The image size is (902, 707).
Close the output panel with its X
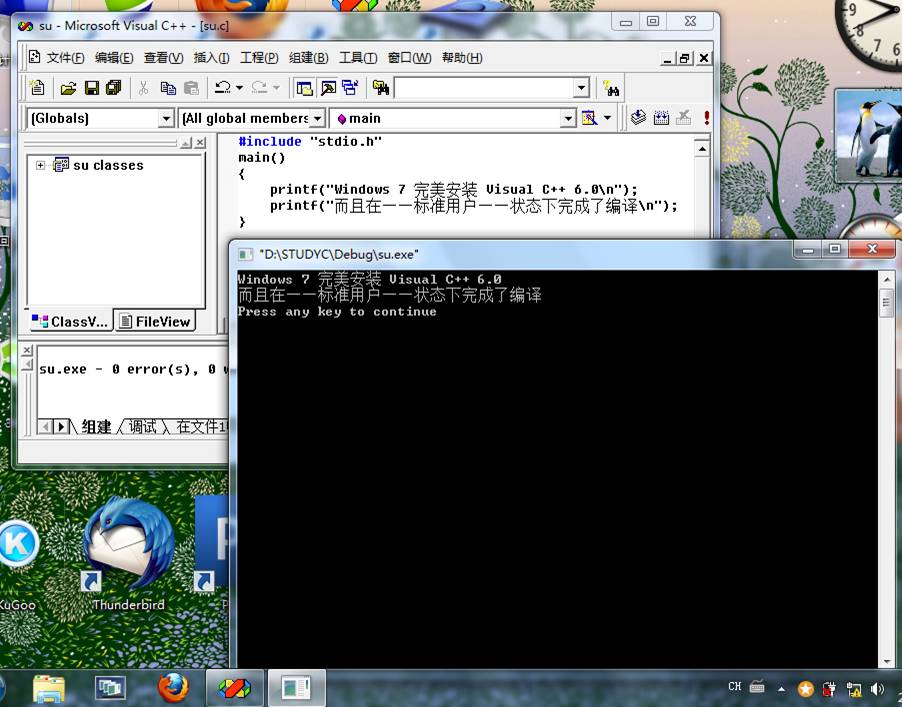pos(27,350)
